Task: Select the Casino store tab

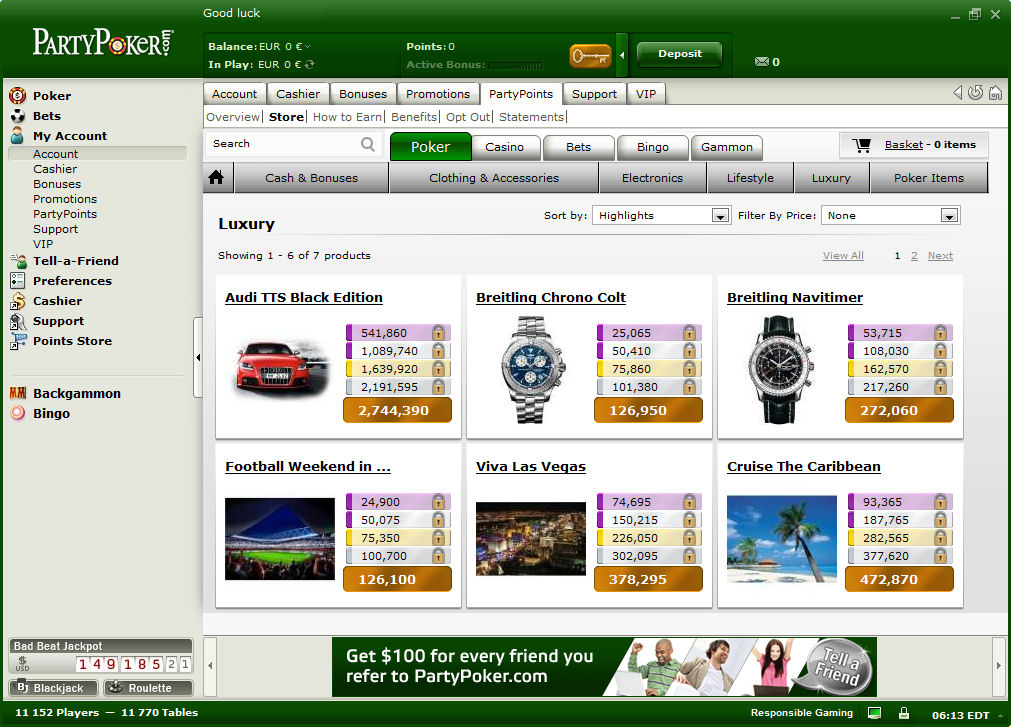Action: point(504,147)
